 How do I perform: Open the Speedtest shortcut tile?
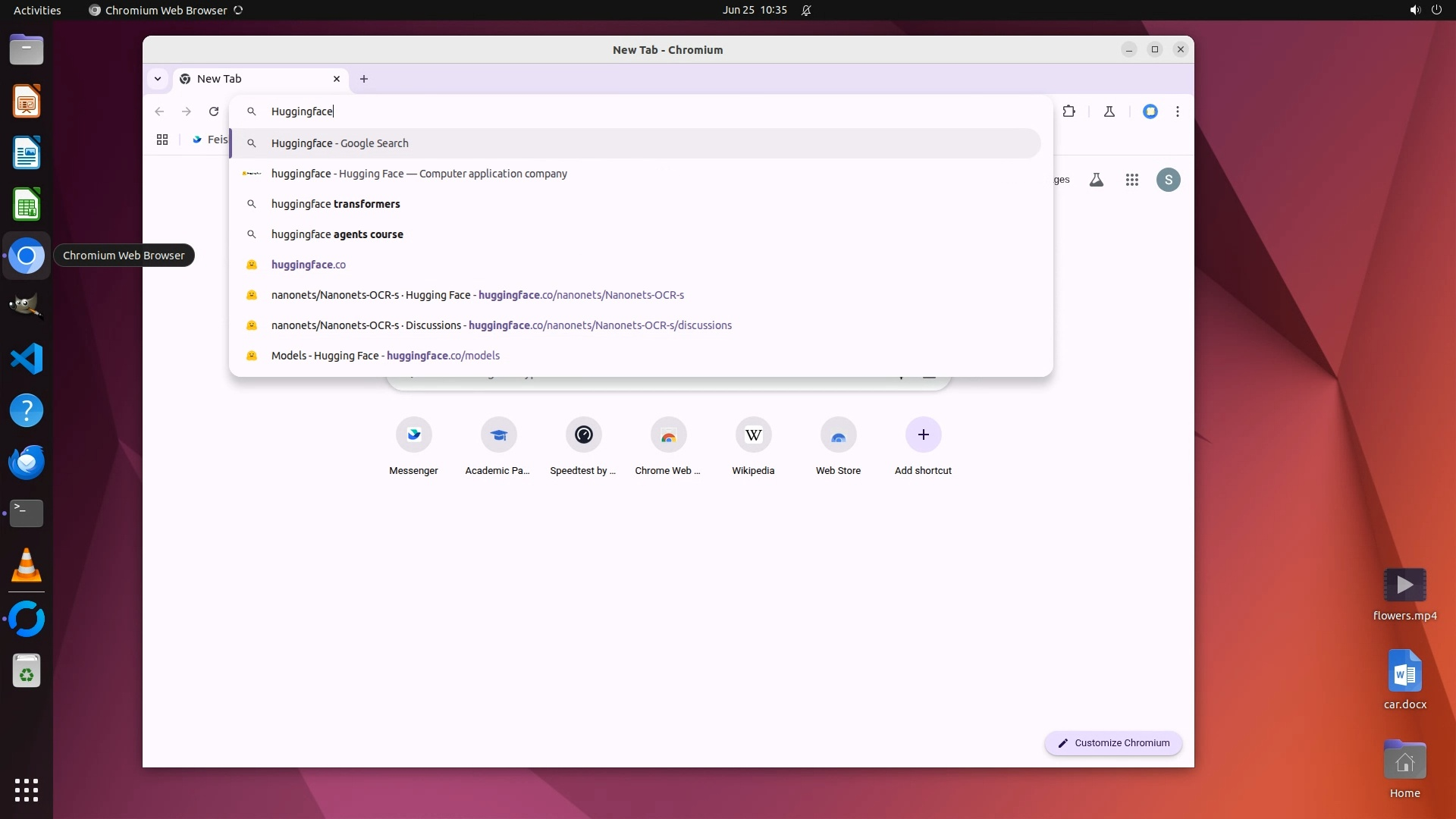583,435
